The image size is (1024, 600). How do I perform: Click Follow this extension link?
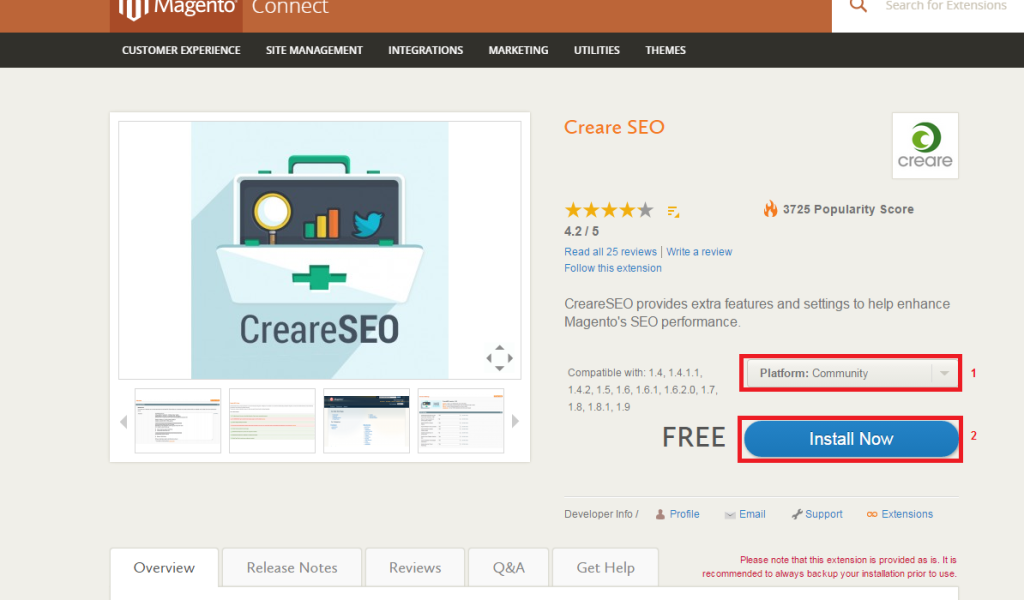[x=613, y=268]
